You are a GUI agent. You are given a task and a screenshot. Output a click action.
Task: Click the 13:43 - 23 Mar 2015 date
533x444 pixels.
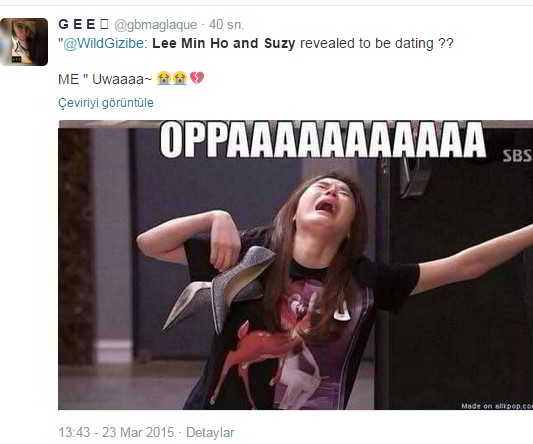pos(116,432)
